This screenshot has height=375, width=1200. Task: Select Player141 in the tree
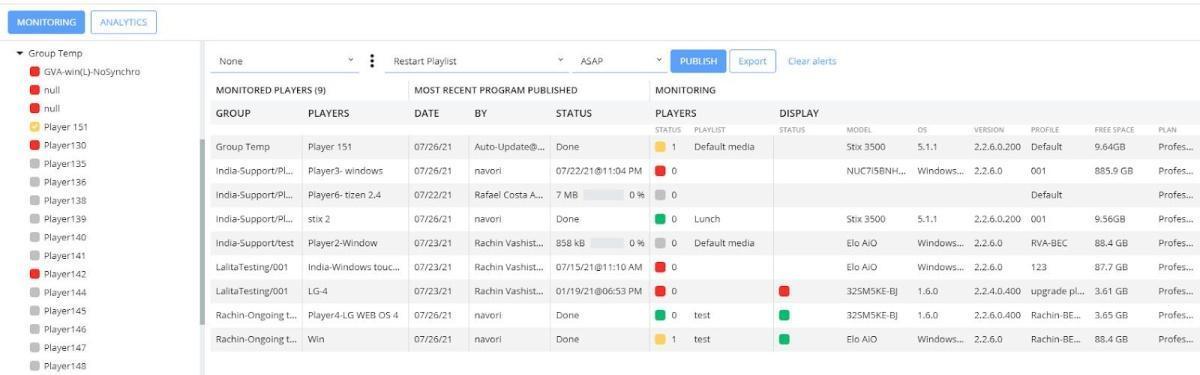(x=64, y=255)
